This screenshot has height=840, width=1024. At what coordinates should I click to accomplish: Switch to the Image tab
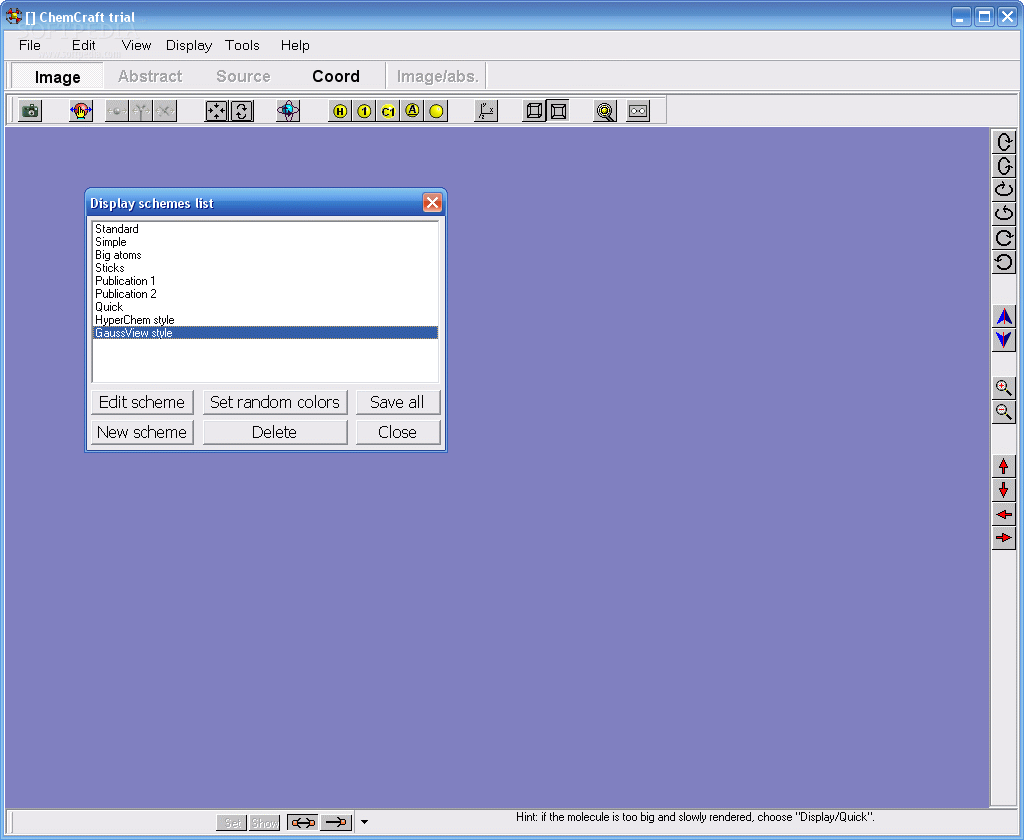pyautogui.click(x=57, y=76)
